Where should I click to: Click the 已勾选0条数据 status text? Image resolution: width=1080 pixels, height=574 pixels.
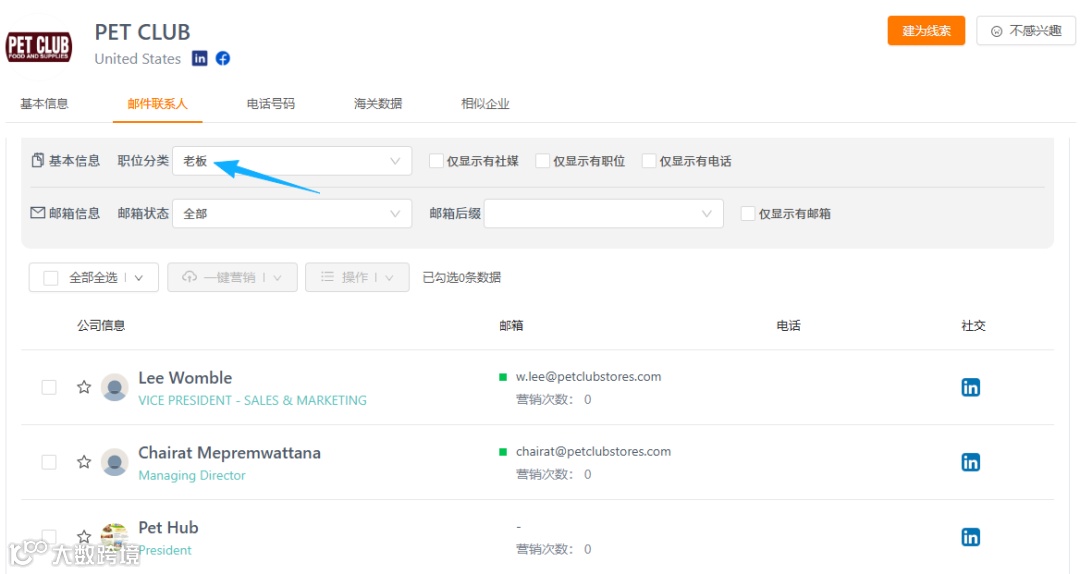click(x=461, y=277)
